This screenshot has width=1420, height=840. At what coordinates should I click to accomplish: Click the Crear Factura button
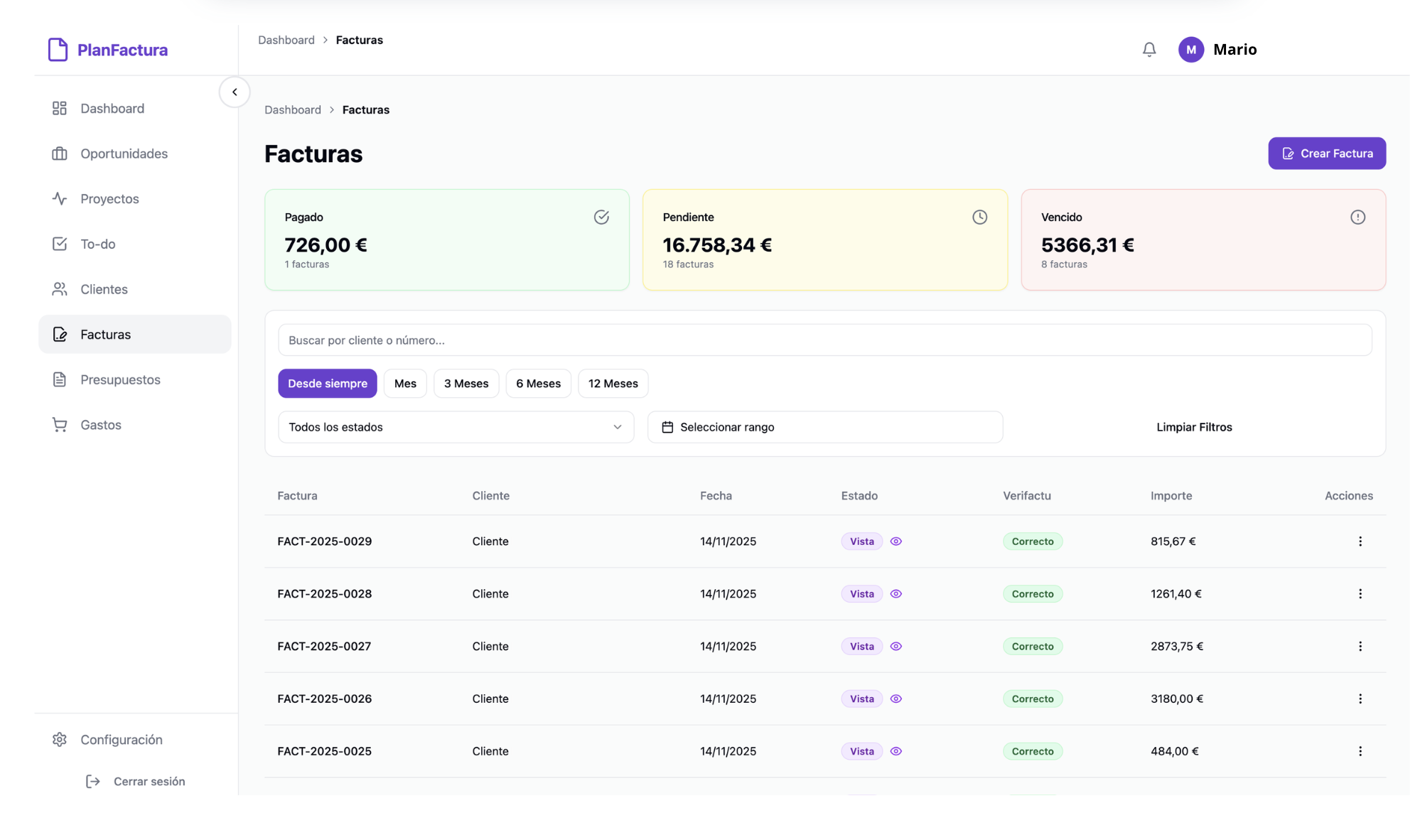coord(1326,154)
